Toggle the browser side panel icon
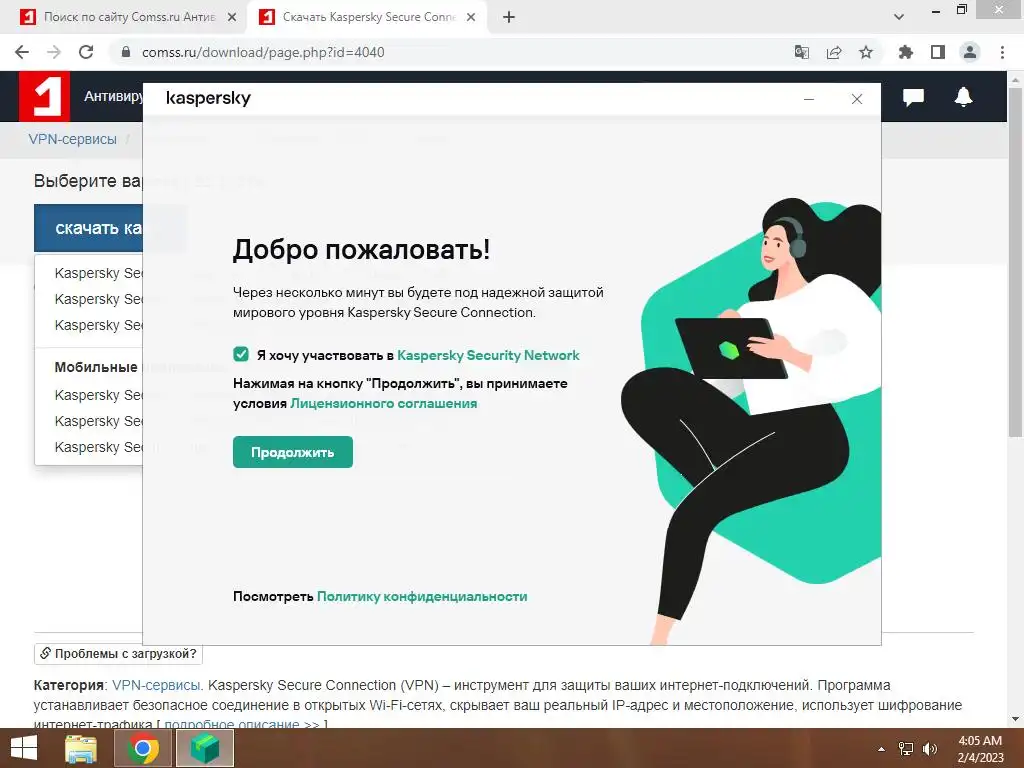 tap(938, 52)
